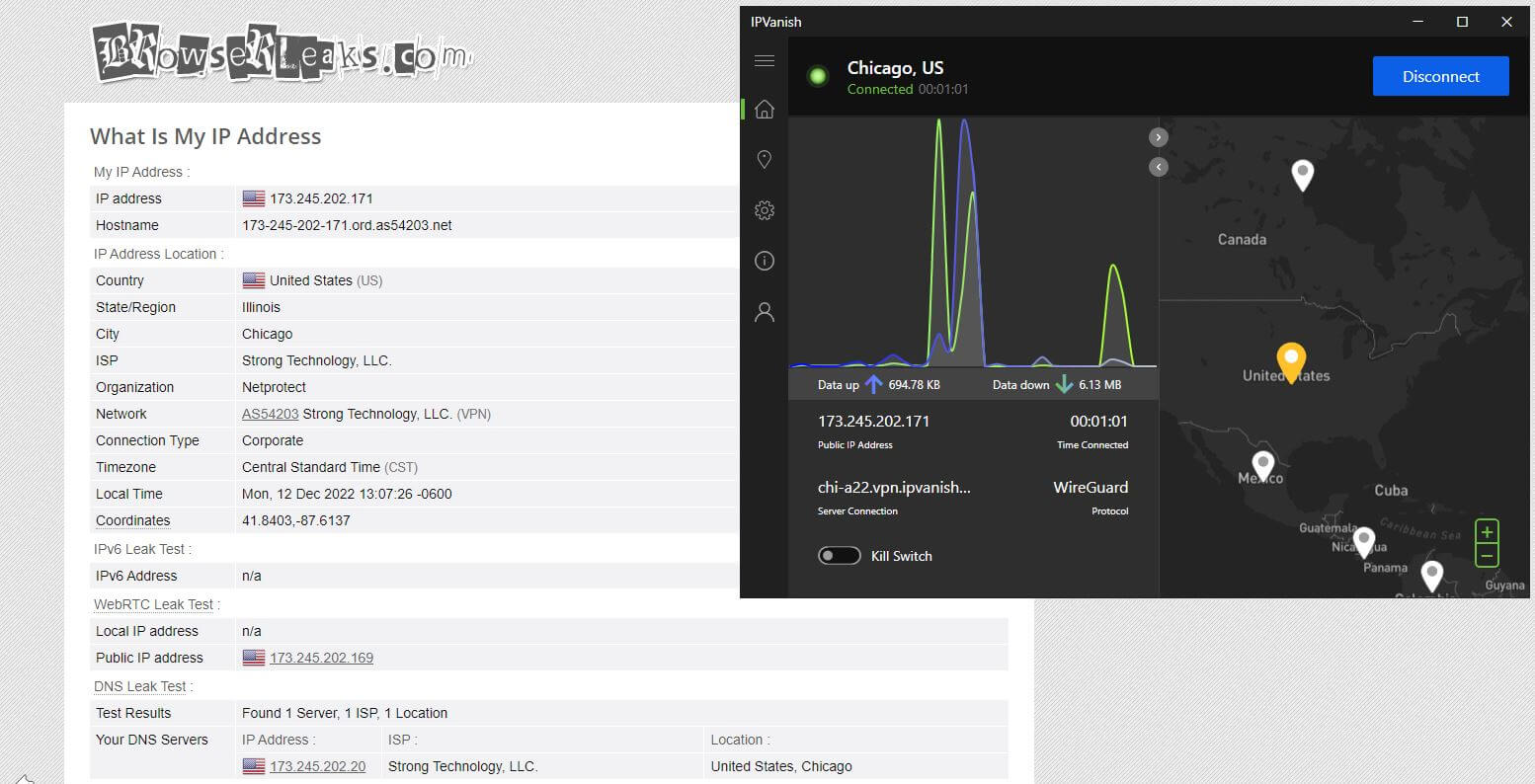The image size is (1535, 784).
Task: Click the BrowserLeaks.com logo
Action: 282,51
